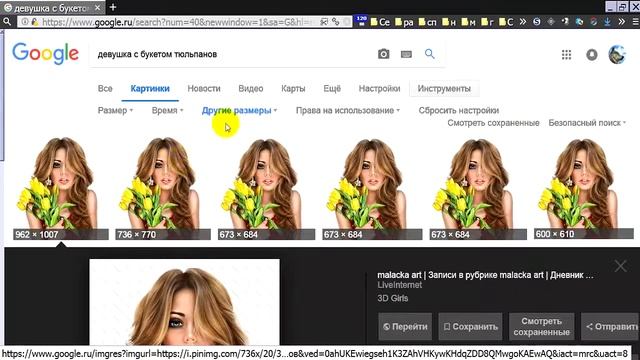Click the Google search text field

234,54
